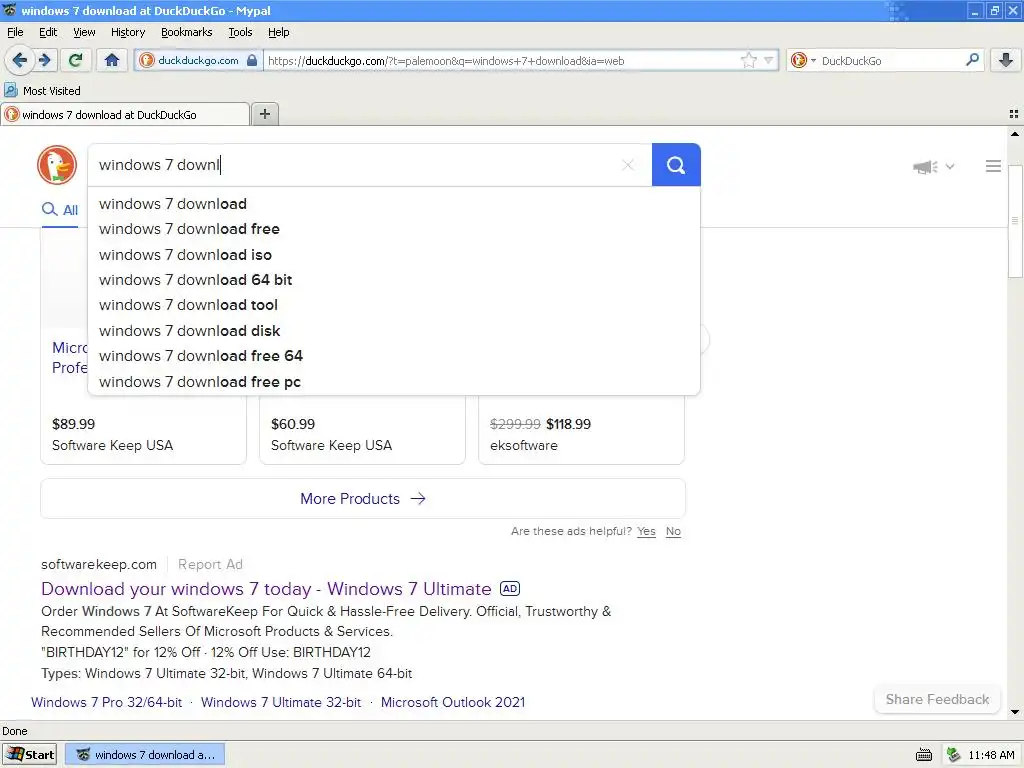Choose suggestion 'windows 7 download free'

coord(394,229)
